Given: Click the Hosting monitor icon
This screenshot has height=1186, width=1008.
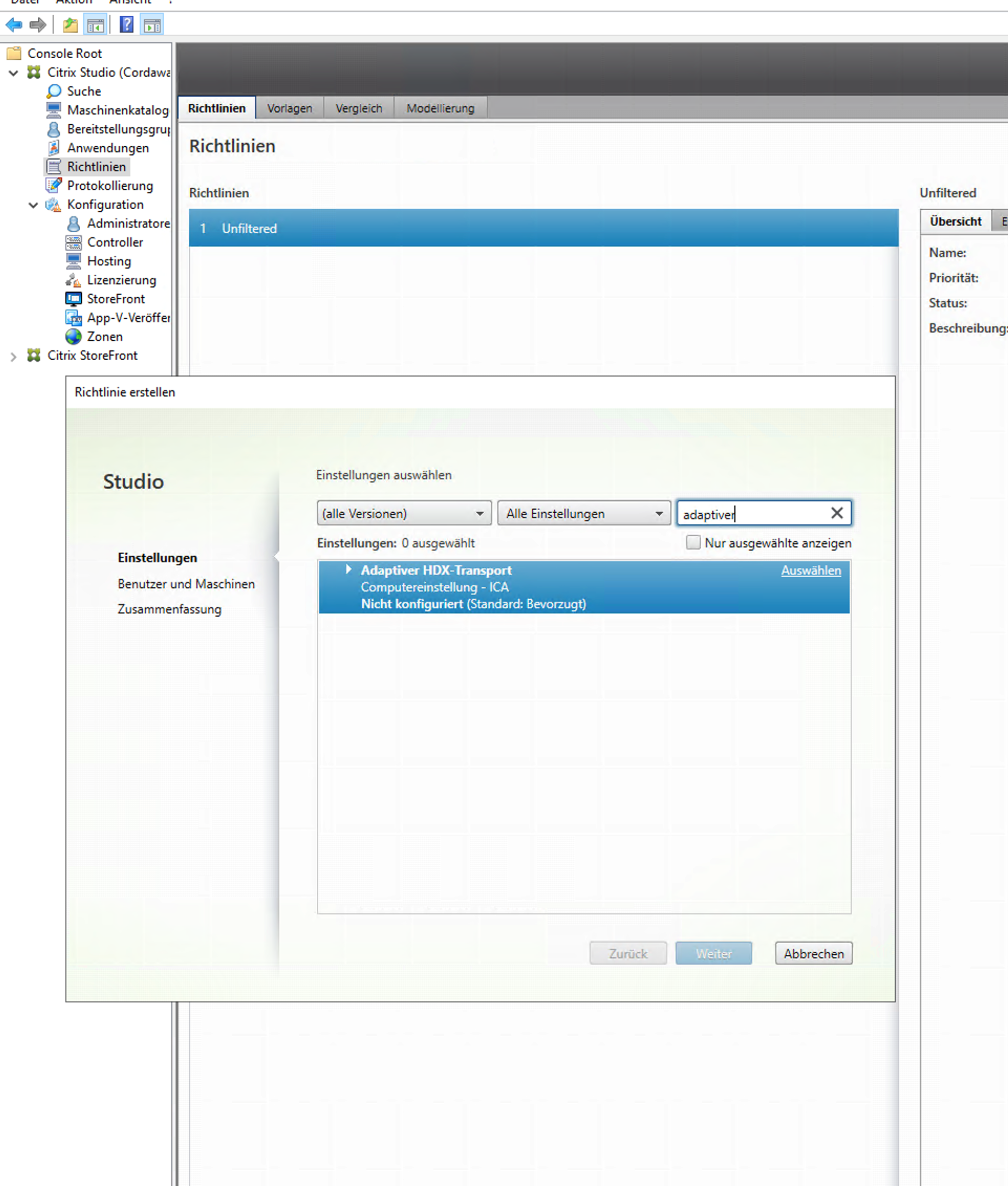Looking at the screenshot, I should (x=74, y=261).
